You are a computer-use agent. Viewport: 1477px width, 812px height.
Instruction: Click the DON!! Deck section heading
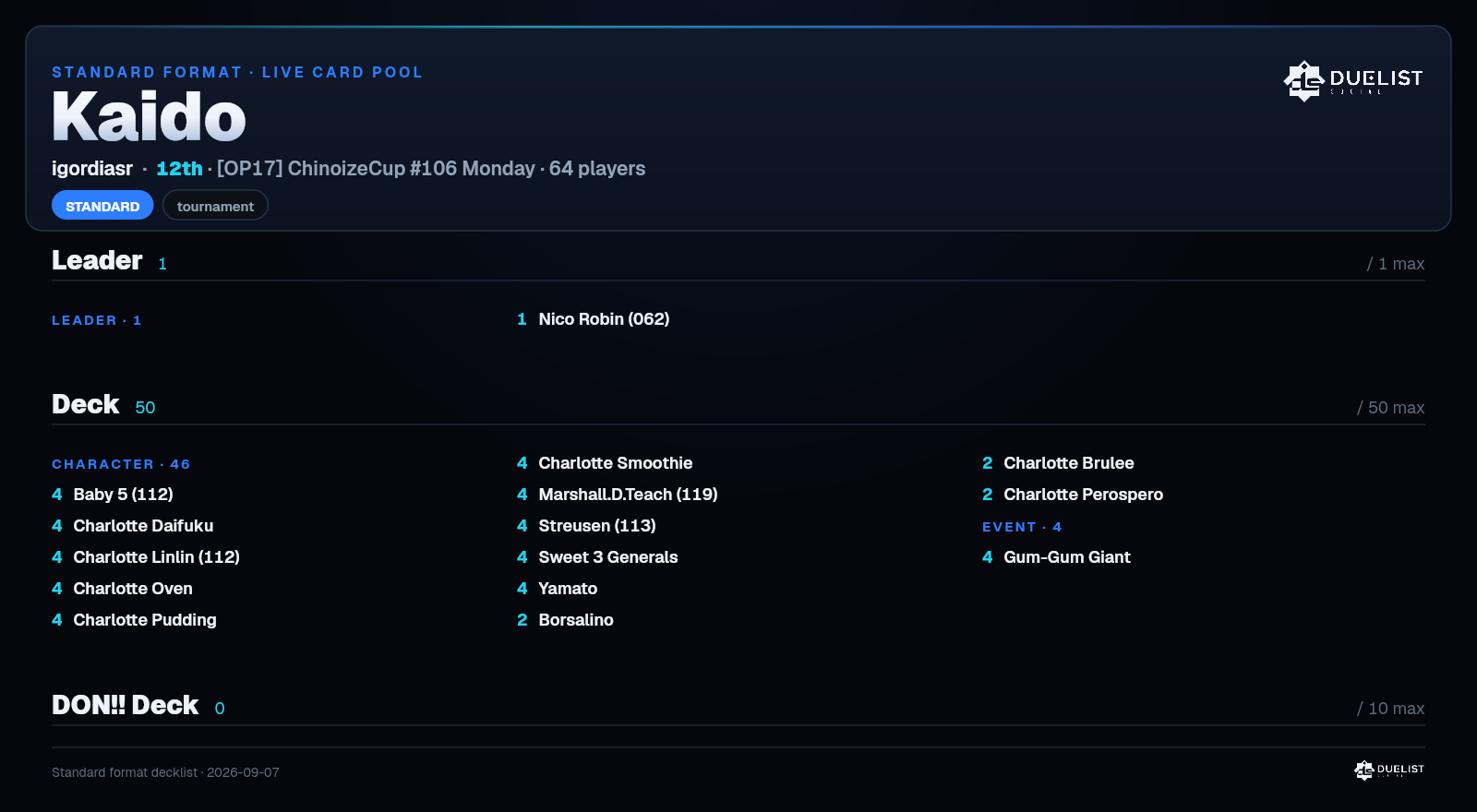[x=126, y=705]
